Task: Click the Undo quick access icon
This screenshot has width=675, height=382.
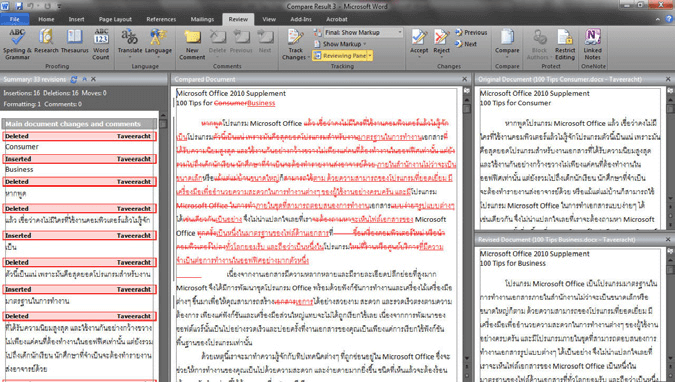Action: (x=31, y=6)
